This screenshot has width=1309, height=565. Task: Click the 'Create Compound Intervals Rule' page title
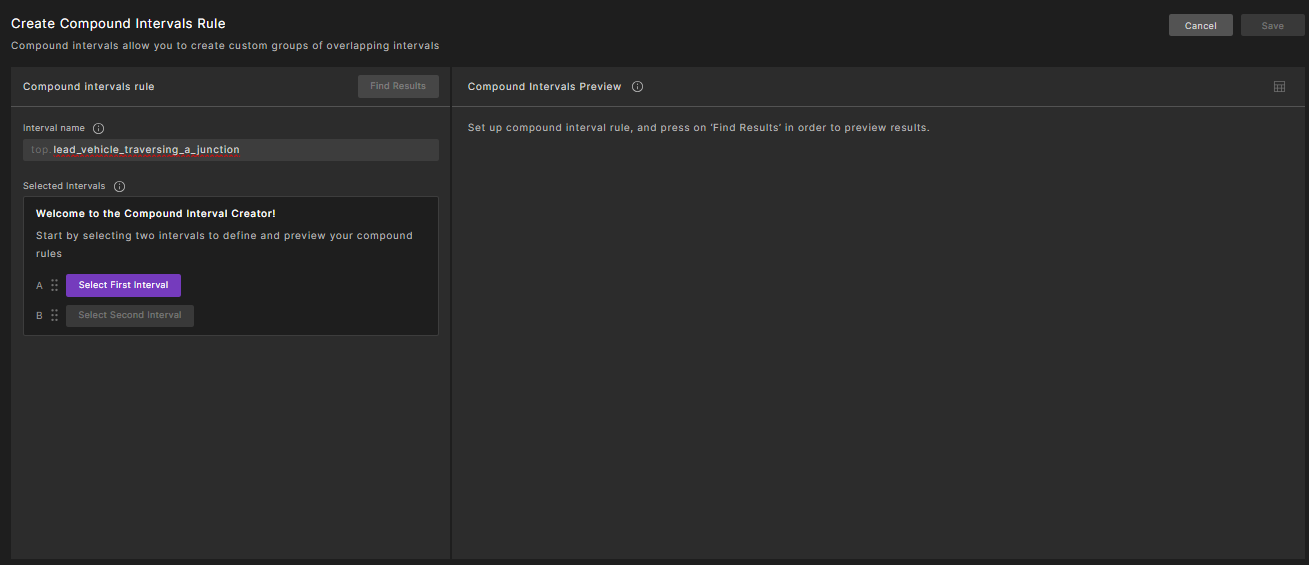(x=118, y=23)
